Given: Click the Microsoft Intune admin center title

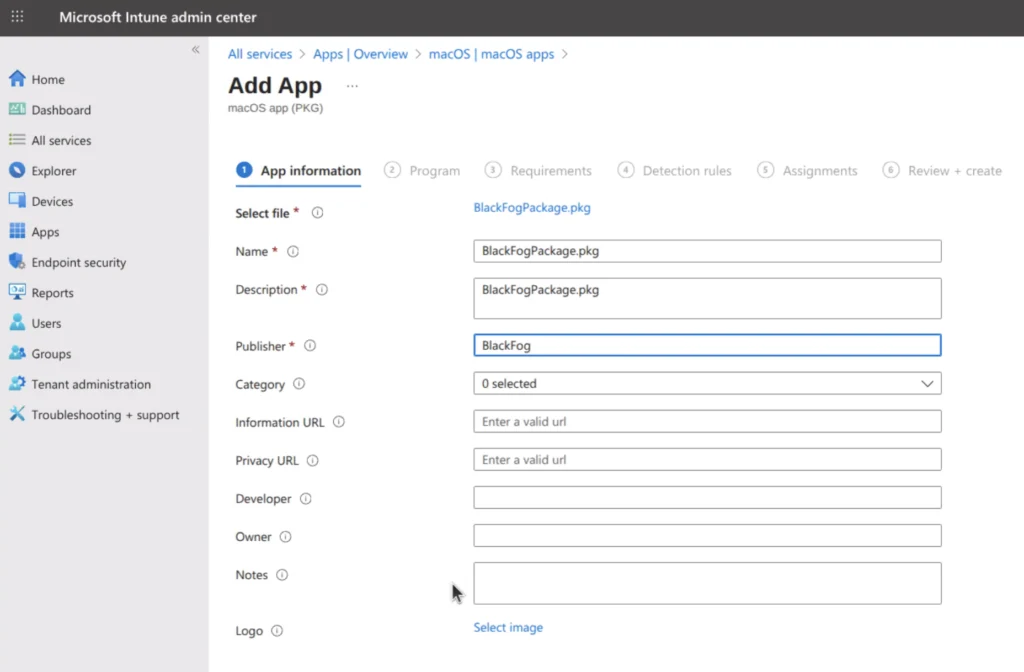Looking at the screenshot, I should (158, 17).
